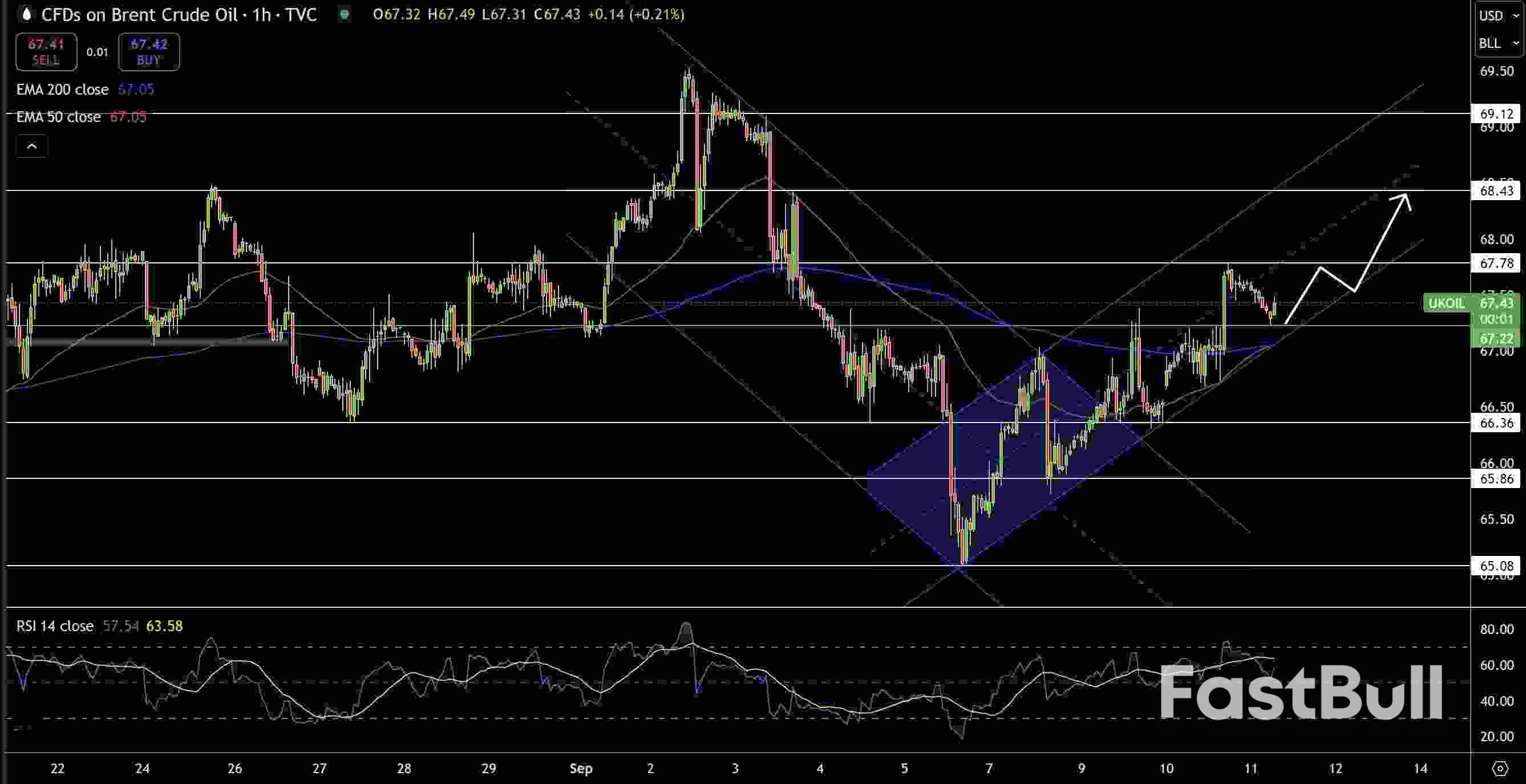Collapse the indicator legend with the chevron arrow
1526x784 pixels.
tap(33, 145)
